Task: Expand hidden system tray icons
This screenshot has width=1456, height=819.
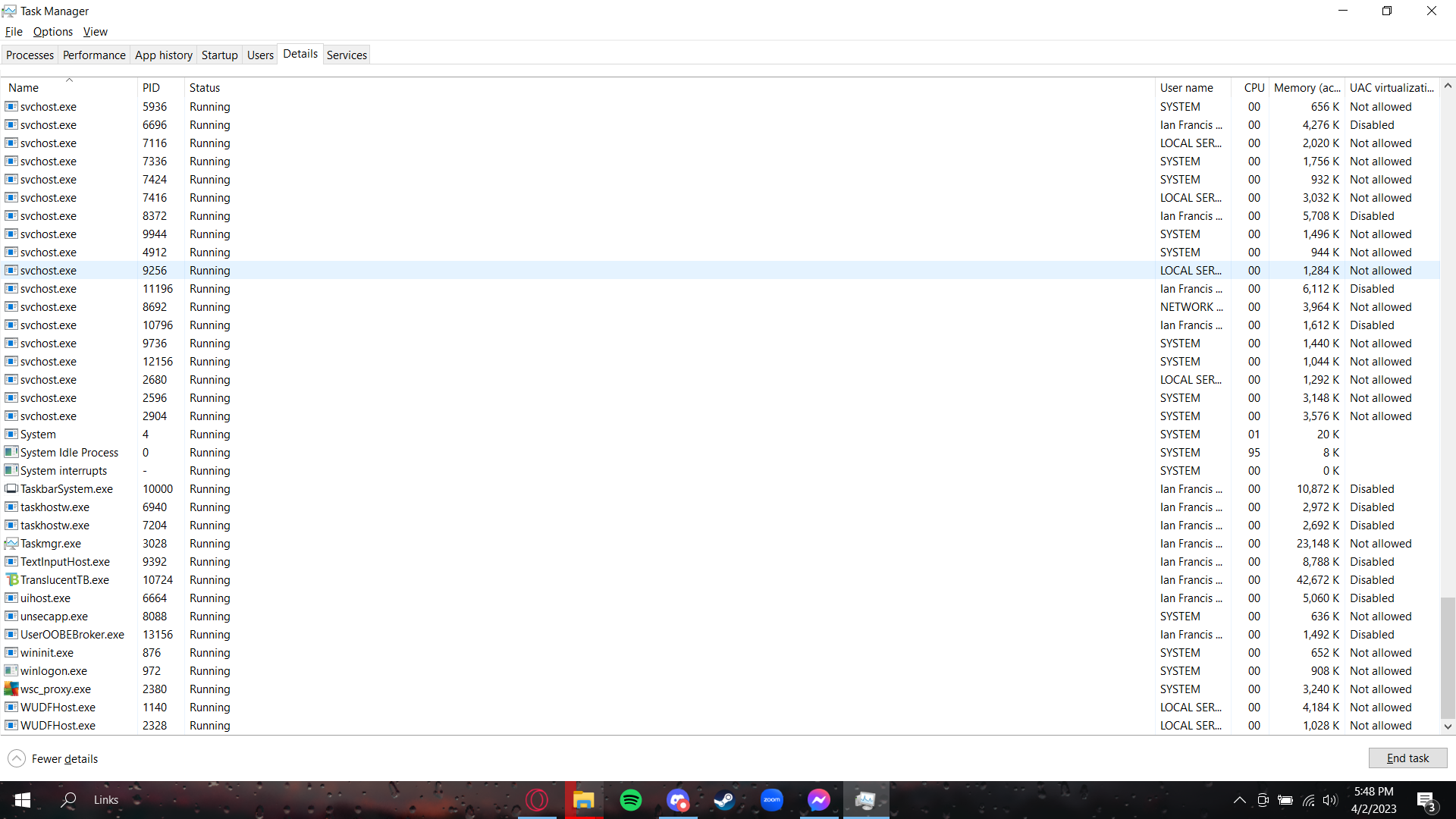Action: 1240,799
